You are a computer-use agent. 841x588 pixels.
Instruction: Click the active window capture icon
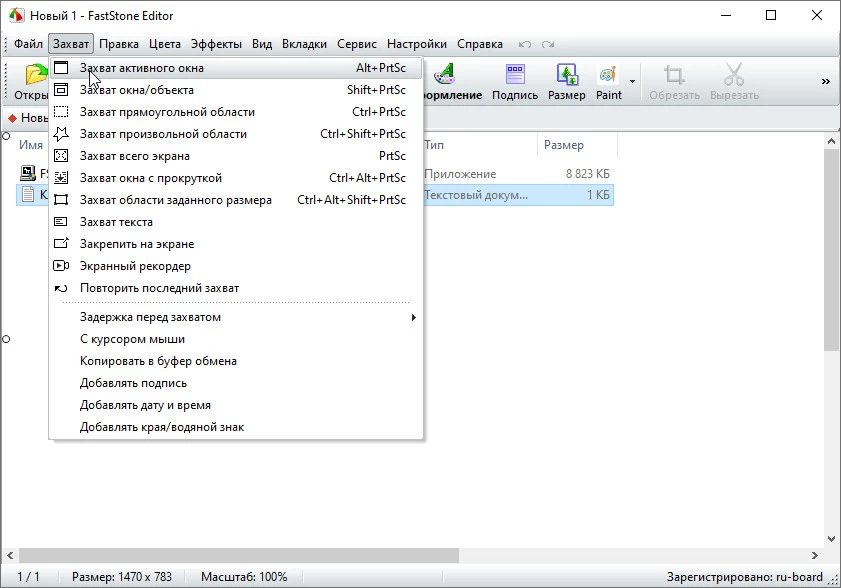61,68
